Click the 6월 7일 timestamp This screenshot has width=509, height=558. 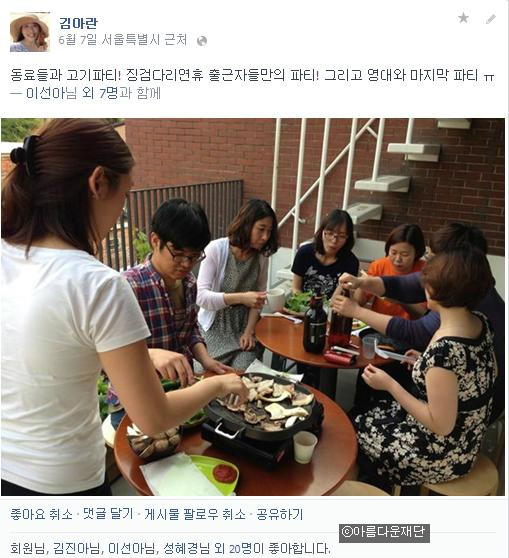coord(78,40)
